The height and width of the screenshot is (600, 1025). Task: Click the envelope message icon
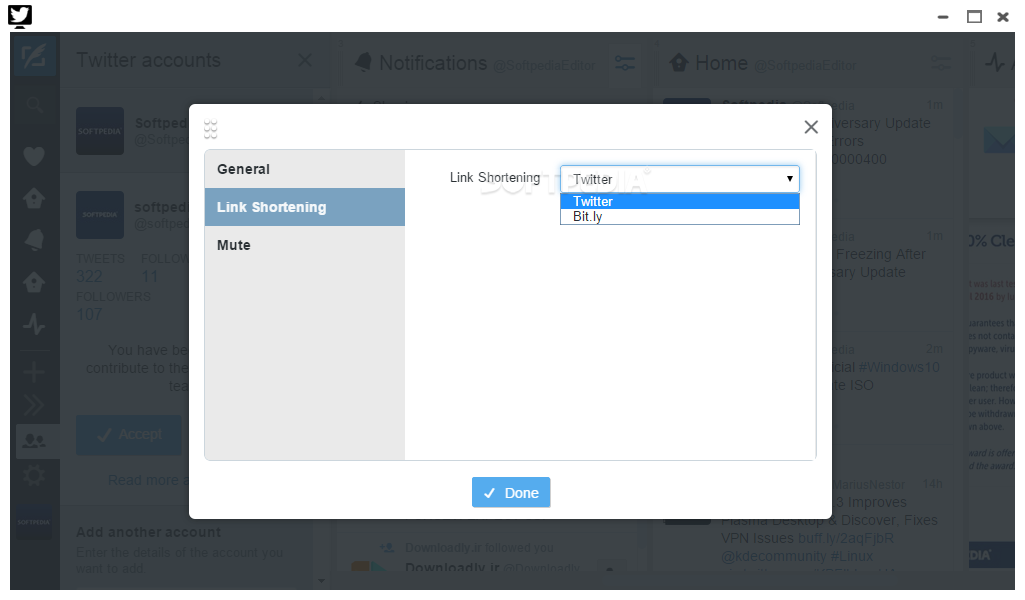click(x=999, y=141)
